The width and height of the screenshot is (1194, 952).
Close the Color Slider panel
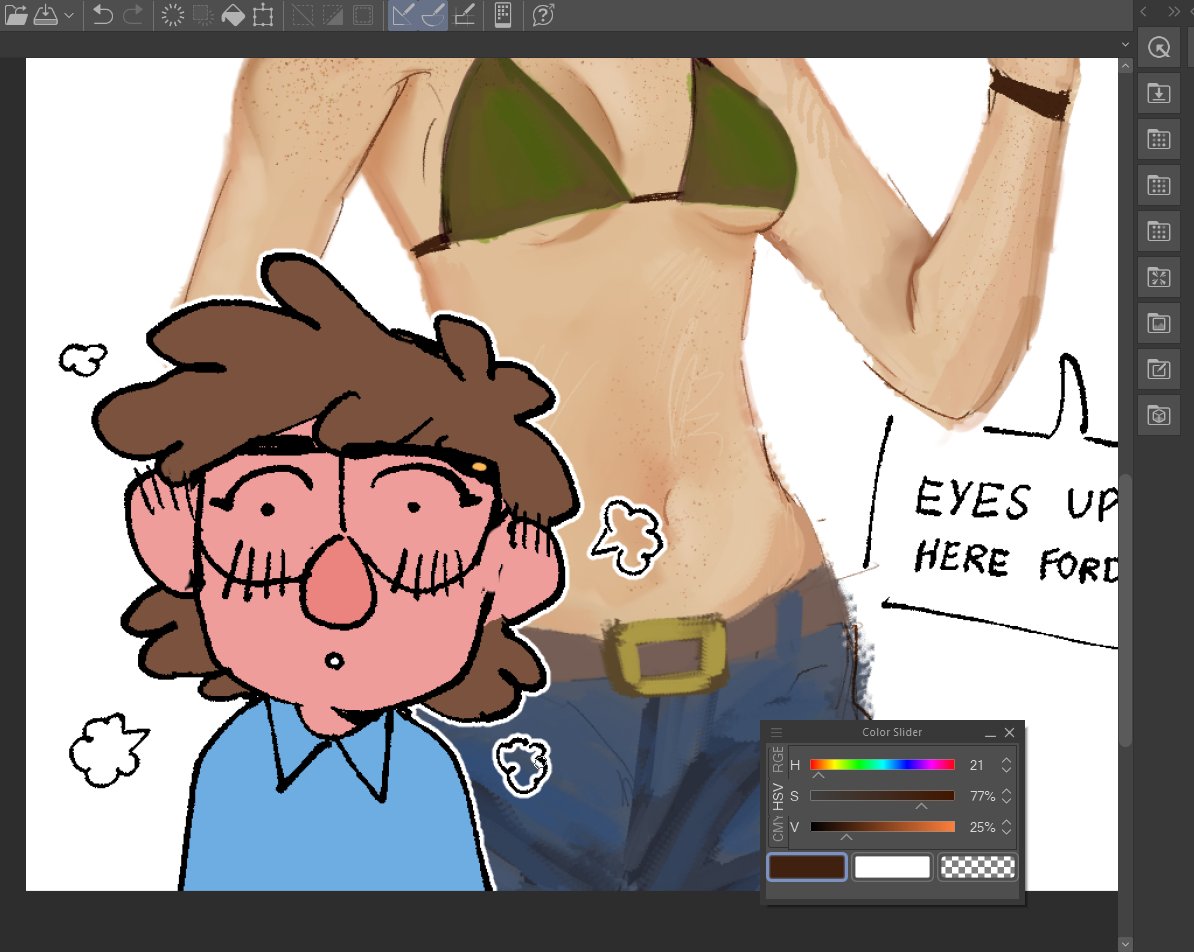pos(1010,733)
